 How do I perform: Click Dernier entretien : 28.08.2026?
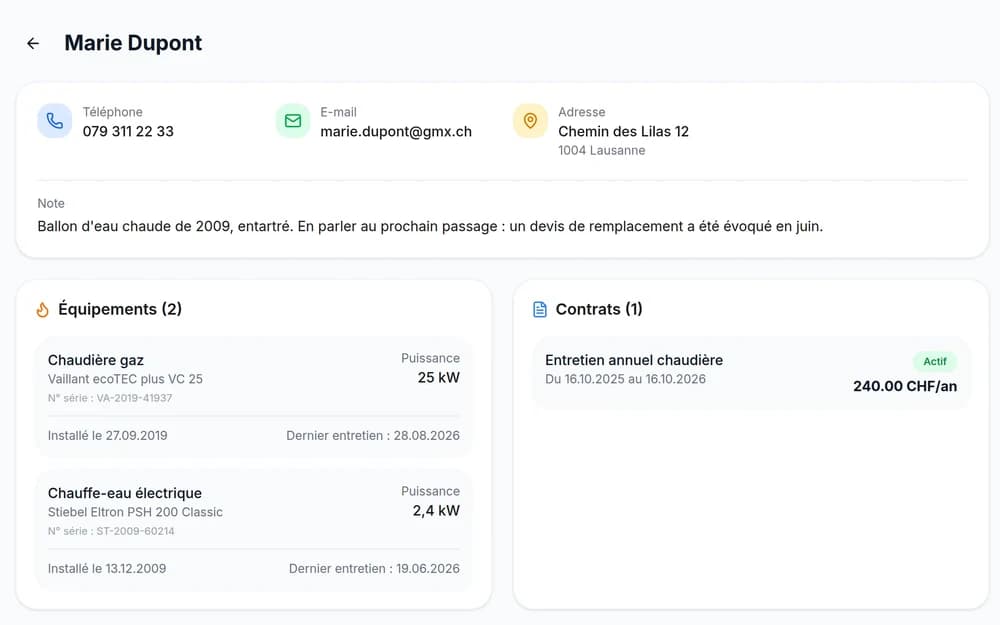point(373,436)
